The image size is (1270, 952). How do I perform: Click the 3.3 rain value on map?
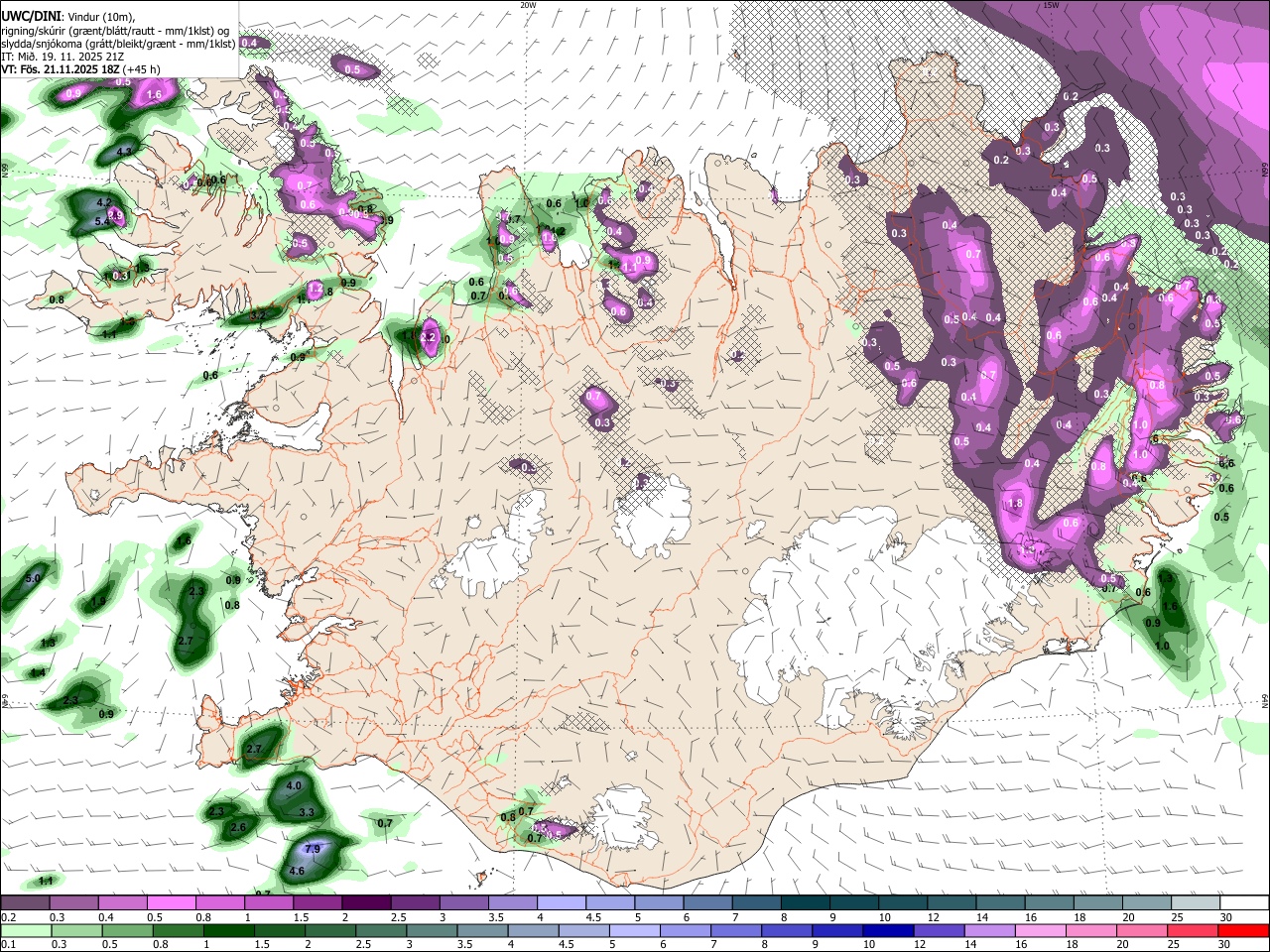[x=306, y=812]
